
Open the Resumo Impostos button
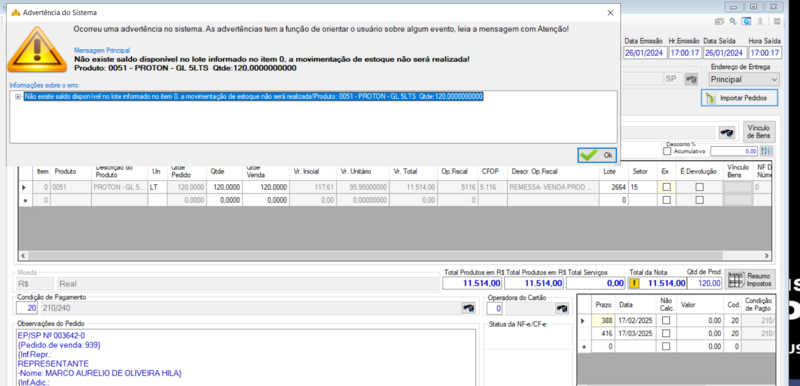tap(750, 280)
